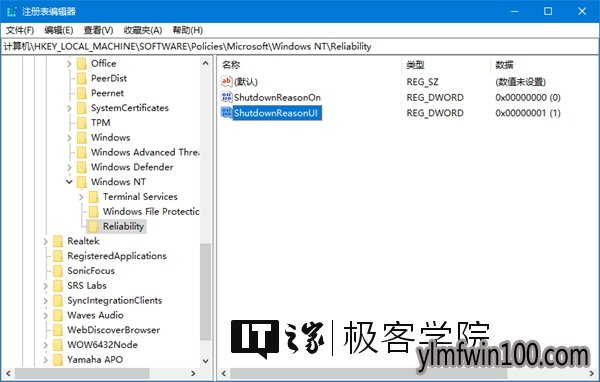600x382 pixels.
Task: Click tree pane horizontal scroll left arrow
Action: click(x=8, y=373)
